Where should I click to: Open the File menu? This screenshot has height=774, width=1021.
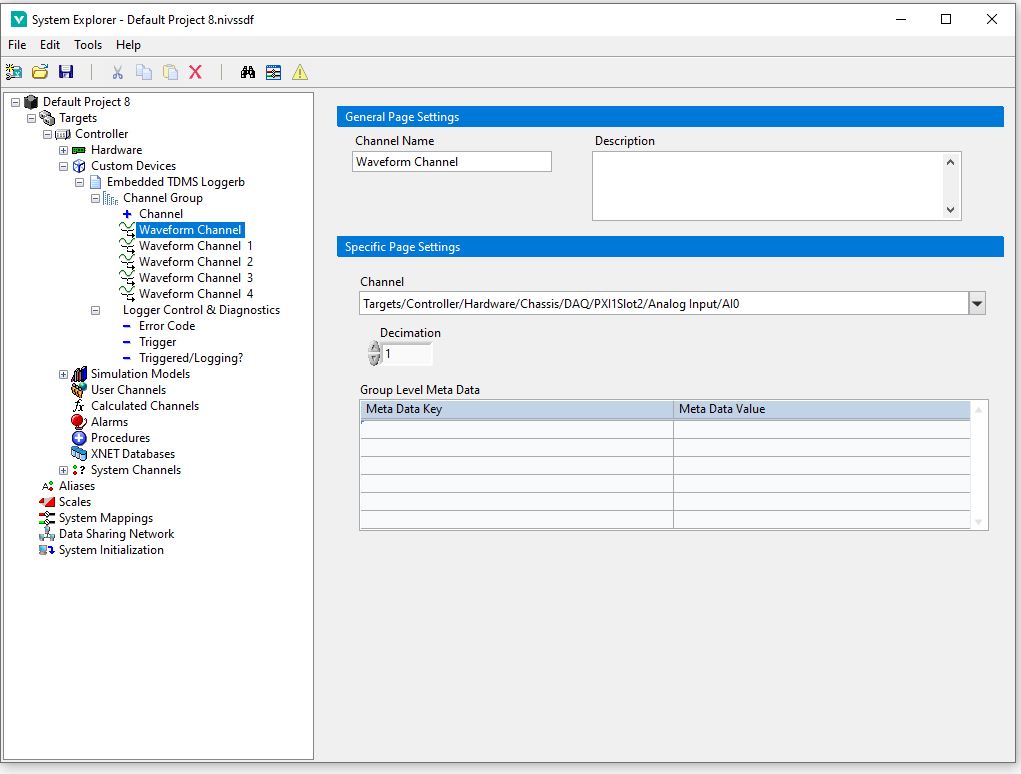tap(17, 45)
